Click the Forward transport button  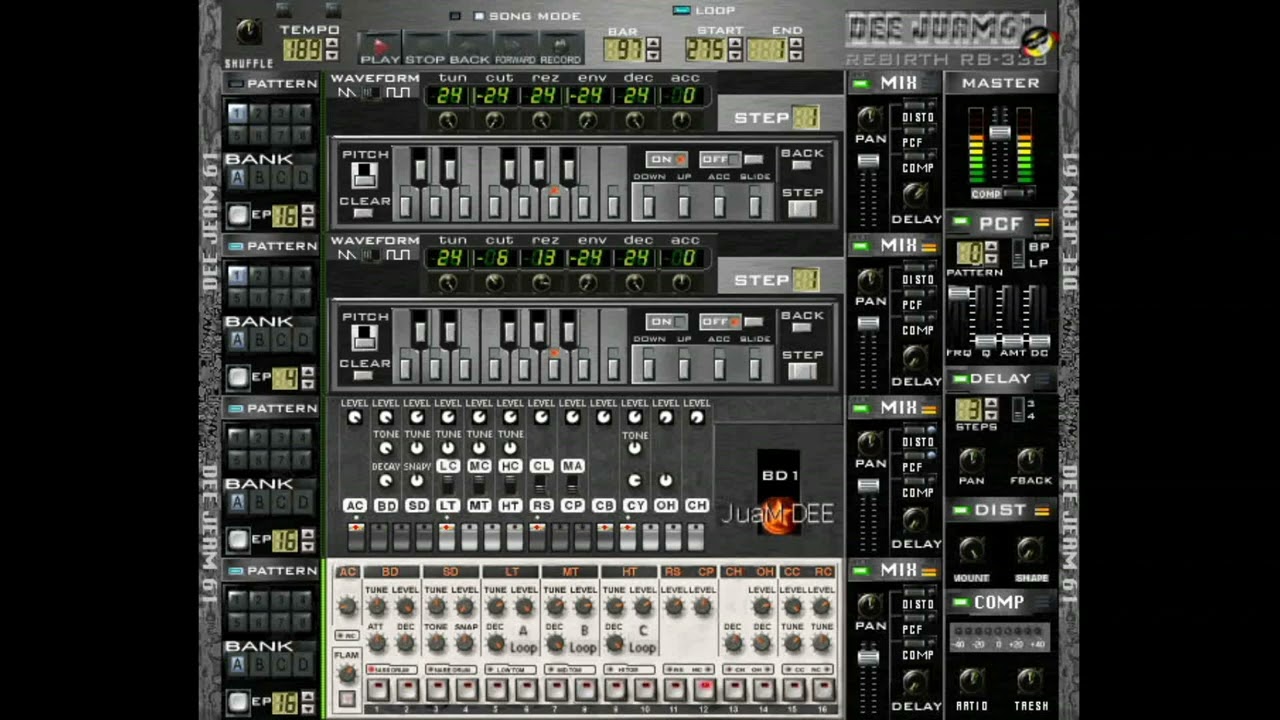click(516, 45)
